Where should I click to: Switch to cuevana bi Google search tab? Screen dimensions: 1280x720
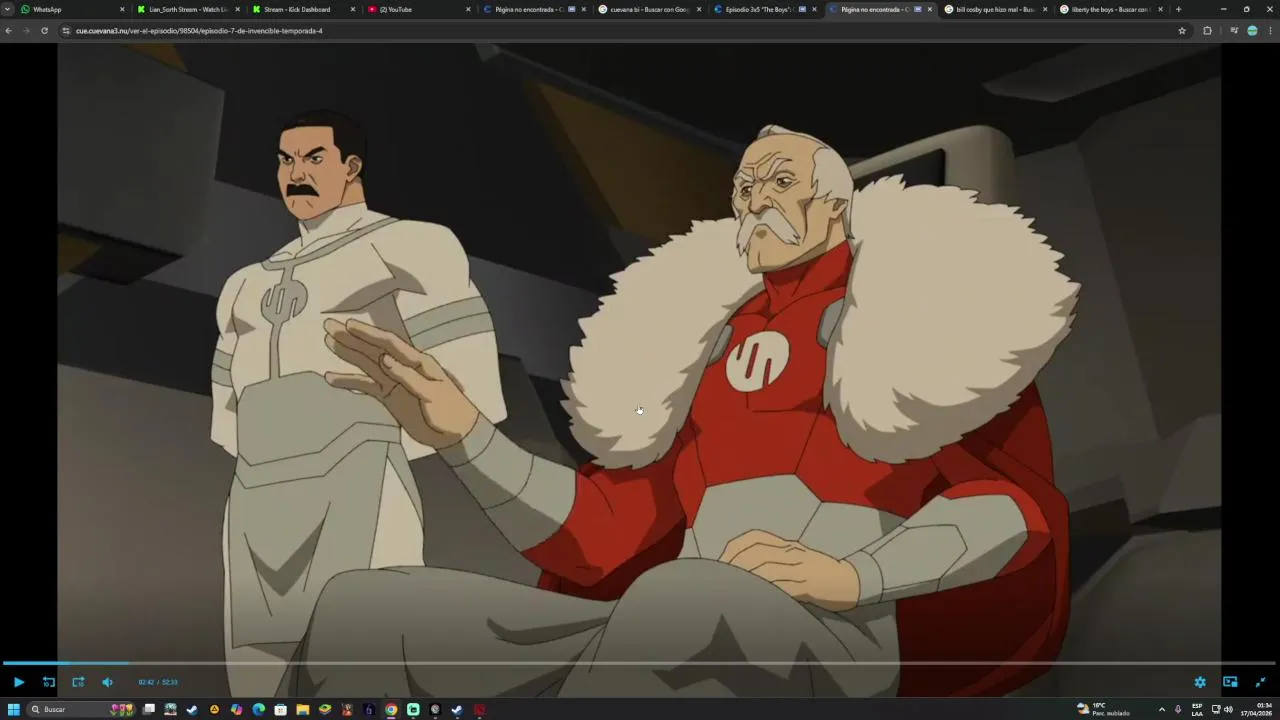(648, 9)
